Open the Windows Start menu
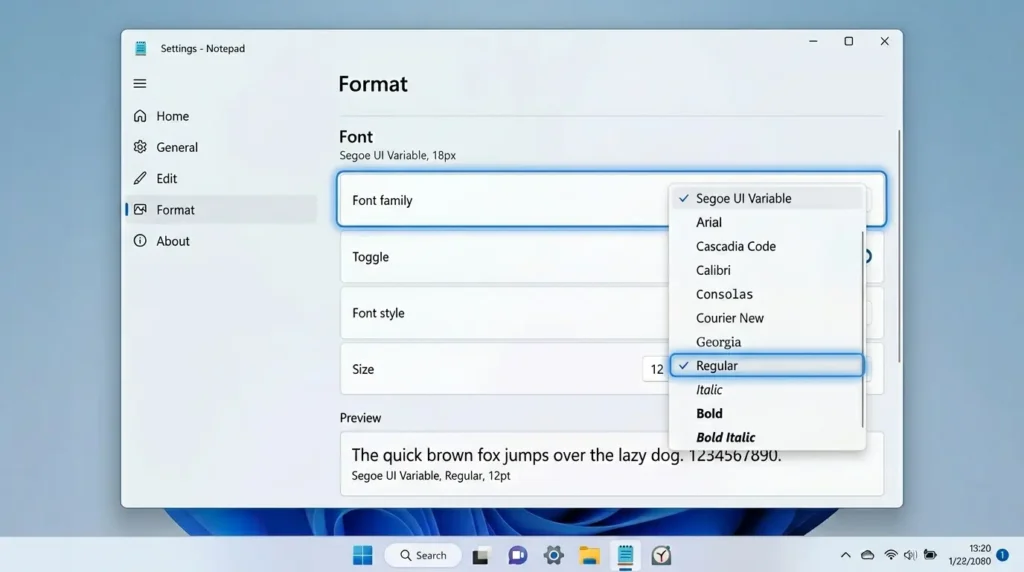The width and height of the screenshot is (1024, 572). pyautogui.click(x=362, y=556)
